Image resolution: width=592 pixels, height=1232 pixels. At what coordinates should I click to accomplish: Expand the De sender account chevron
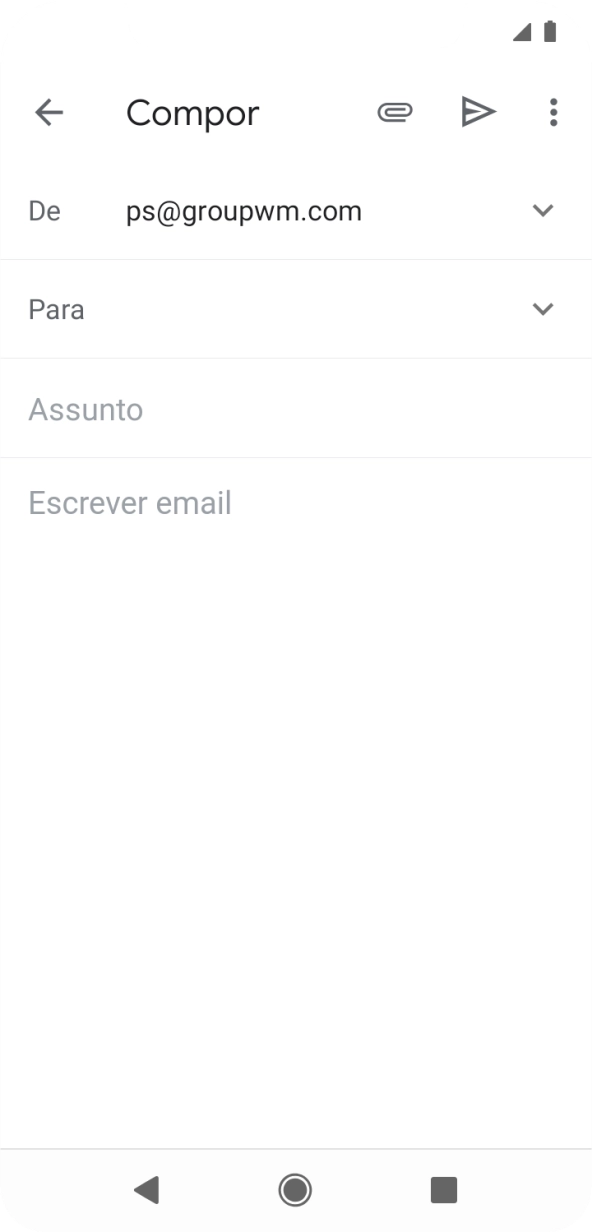click(x=542, y=211)
